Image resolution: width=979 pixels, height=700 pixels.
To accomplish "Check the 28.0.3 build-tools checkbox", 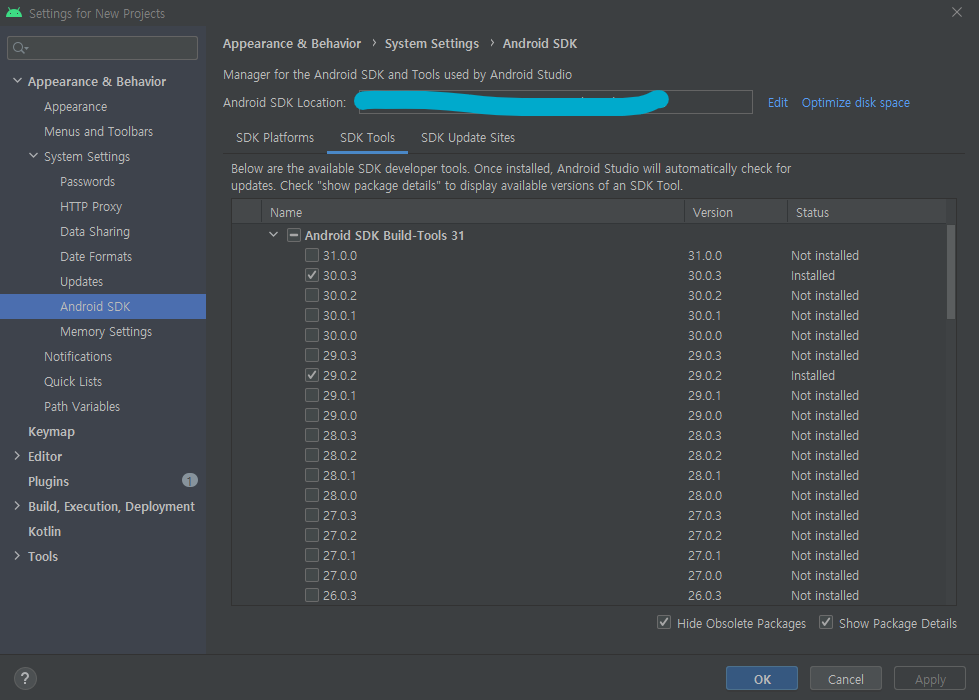I will 312,435.
